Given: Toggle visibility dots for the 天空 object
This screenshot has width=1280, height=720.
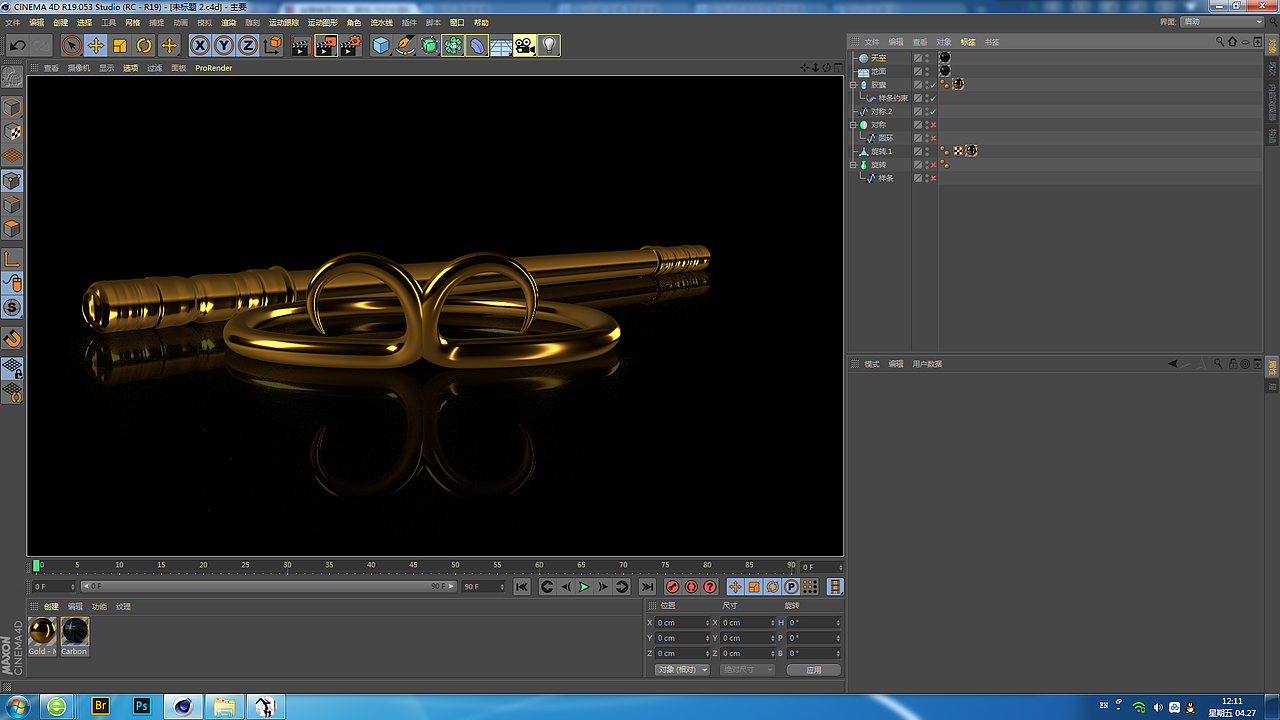Looking at the screenshot, I should point(926,58).
